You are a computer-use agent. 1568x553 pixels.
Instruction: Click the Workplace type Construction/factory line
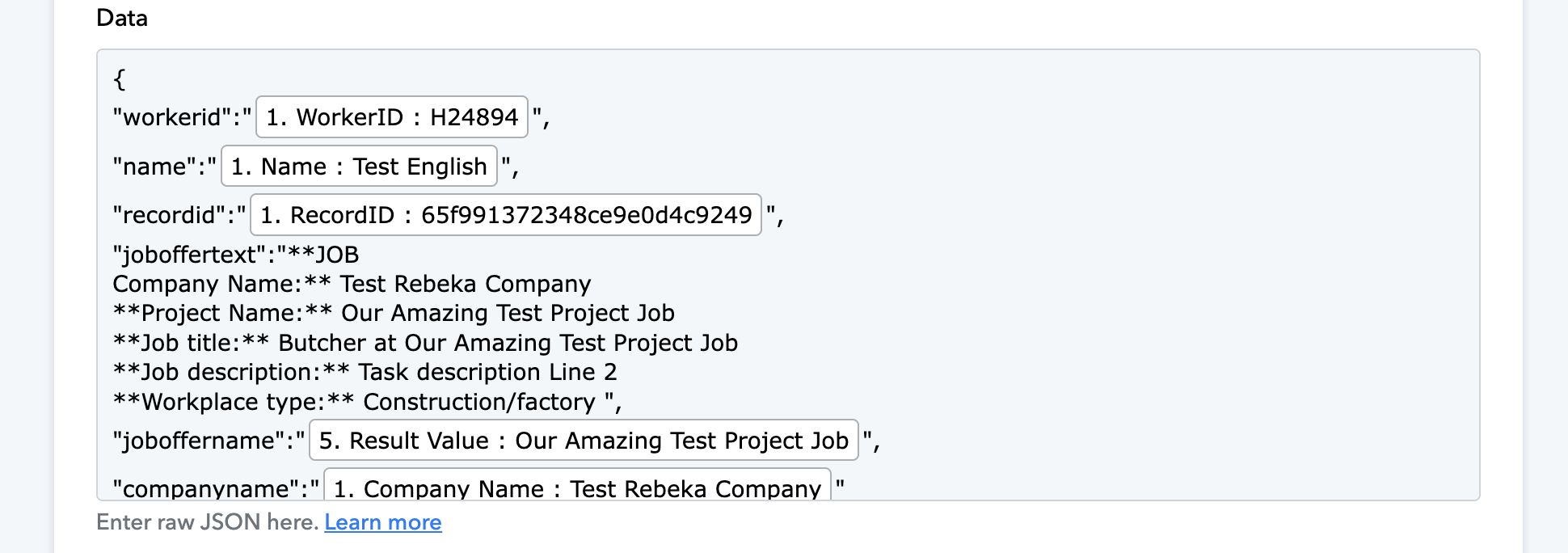(x=368, y=402)
